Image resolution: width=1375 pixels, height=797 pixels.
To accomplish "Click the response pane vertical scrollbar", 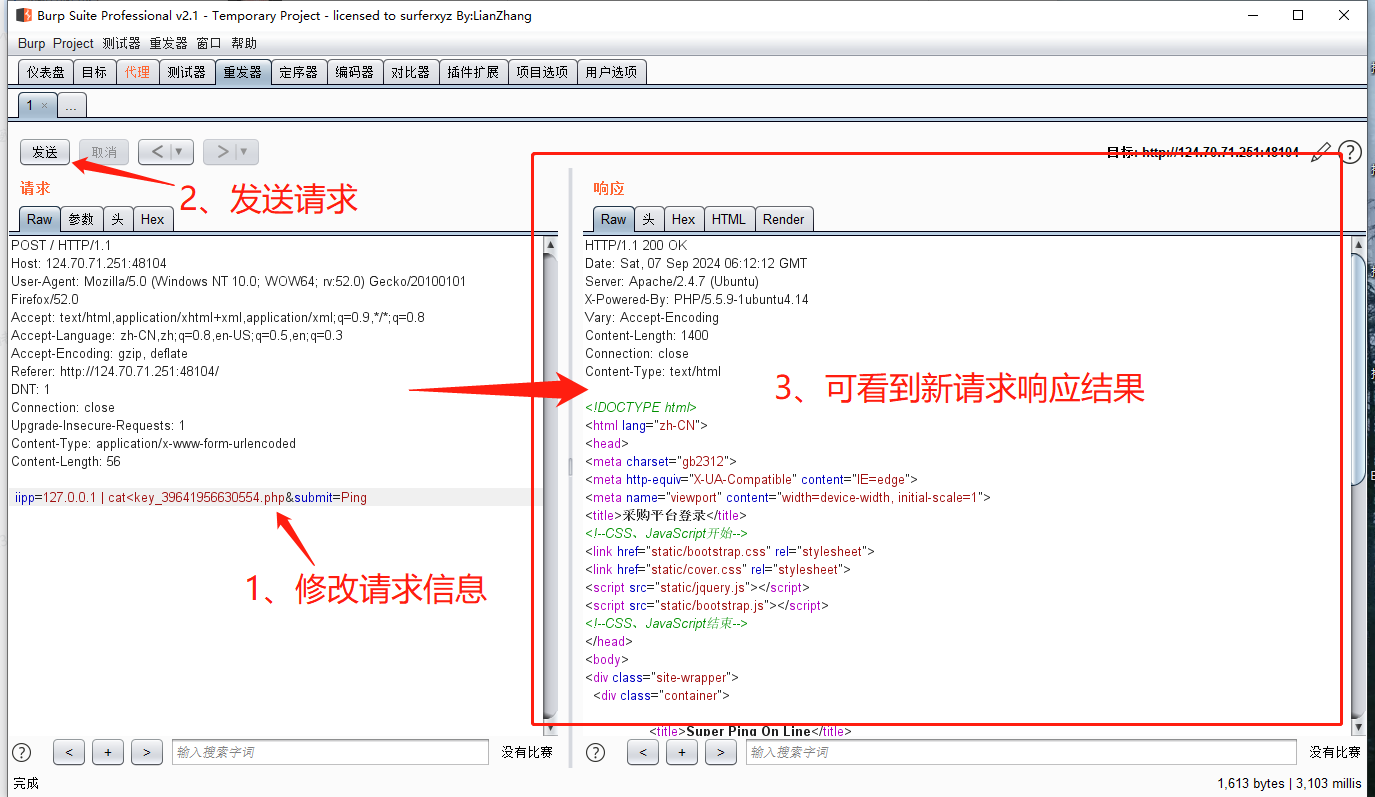I will click(x=1357, y=485).
